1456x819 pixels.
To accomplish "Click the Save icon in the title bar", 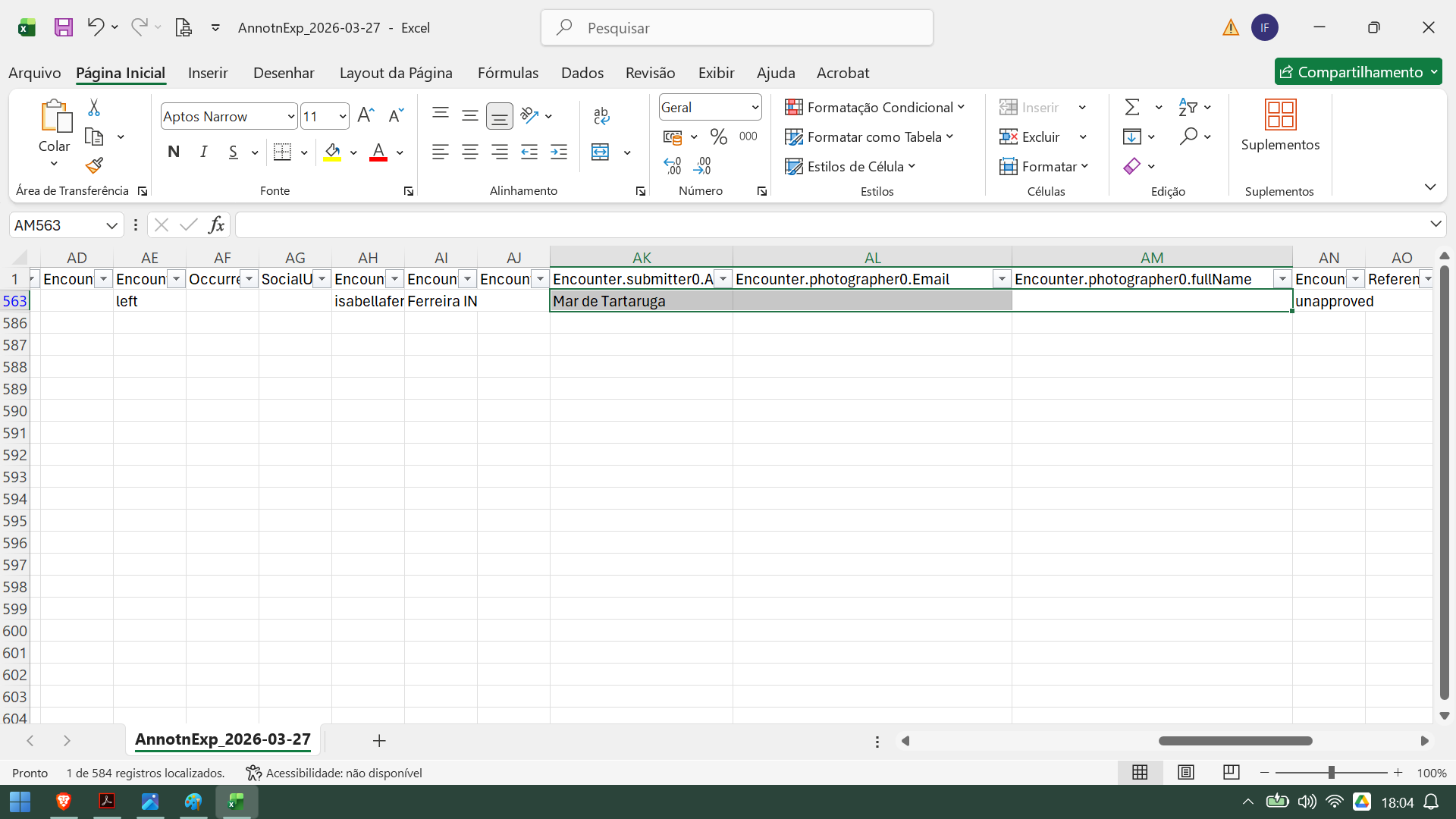I will coord(64,27).
